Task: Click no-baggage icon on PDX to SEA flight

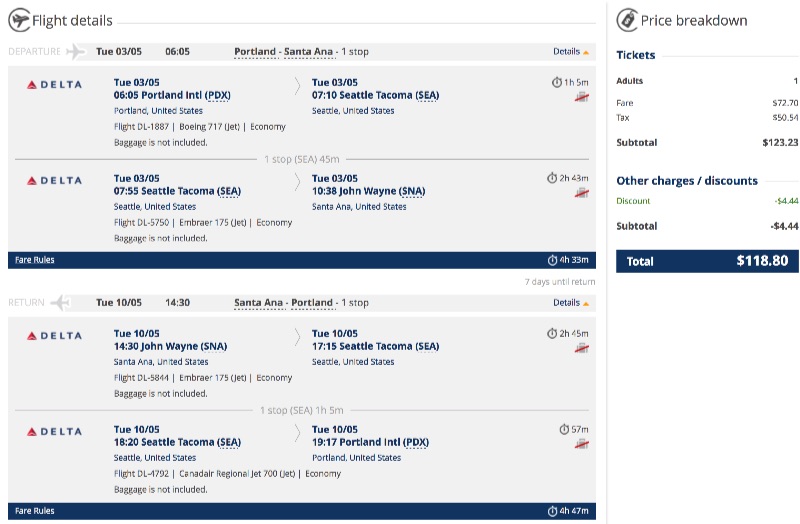Action: [x=582, y=97]
